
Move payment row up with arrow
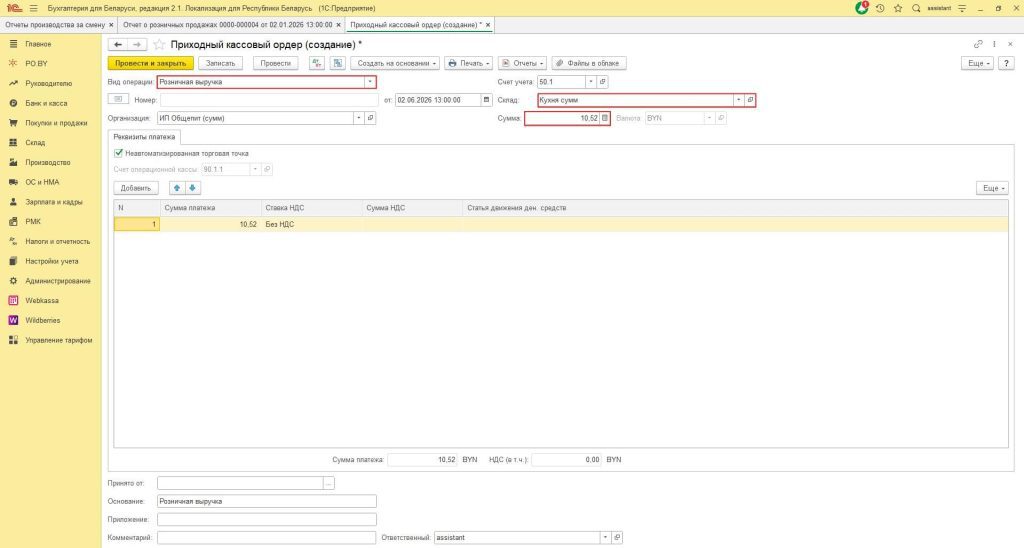[178, 188]
